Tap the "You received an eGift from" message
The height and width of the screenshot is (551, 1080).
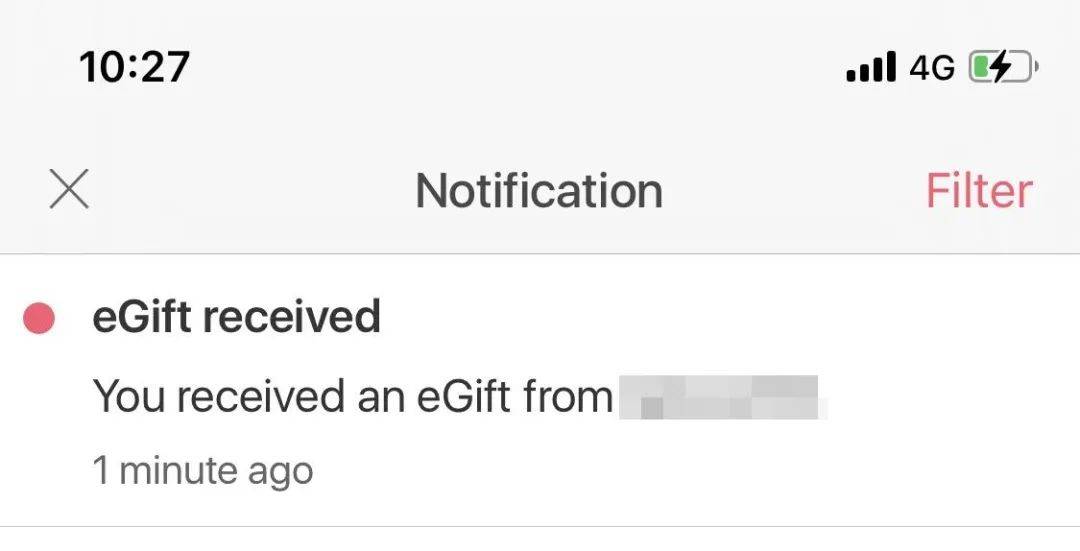(352, 397)
